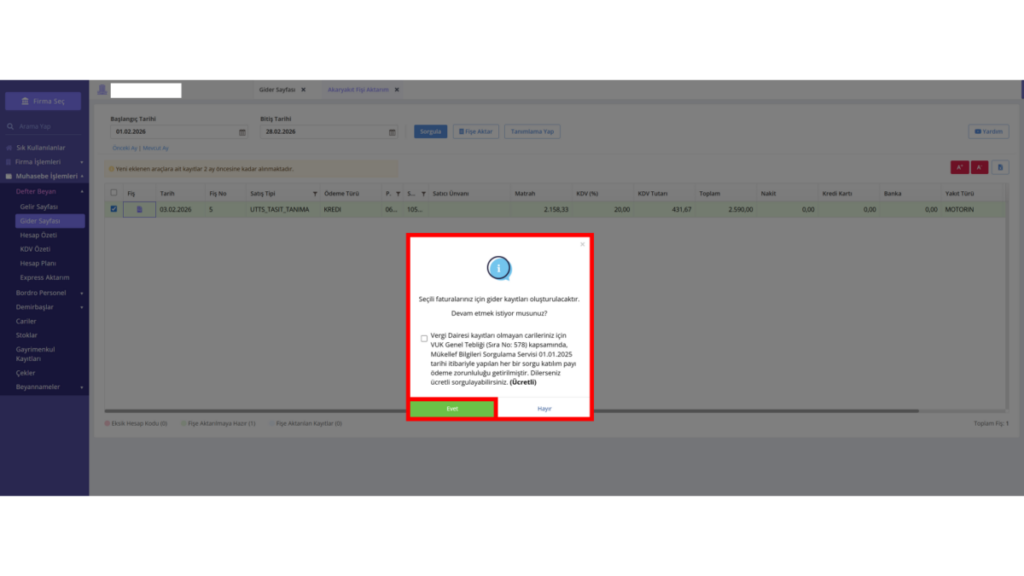The height and width of the screenshot is (576, 1024).
Task: Collapse the Defter Beyan submenu
Action: coord(49,191)
